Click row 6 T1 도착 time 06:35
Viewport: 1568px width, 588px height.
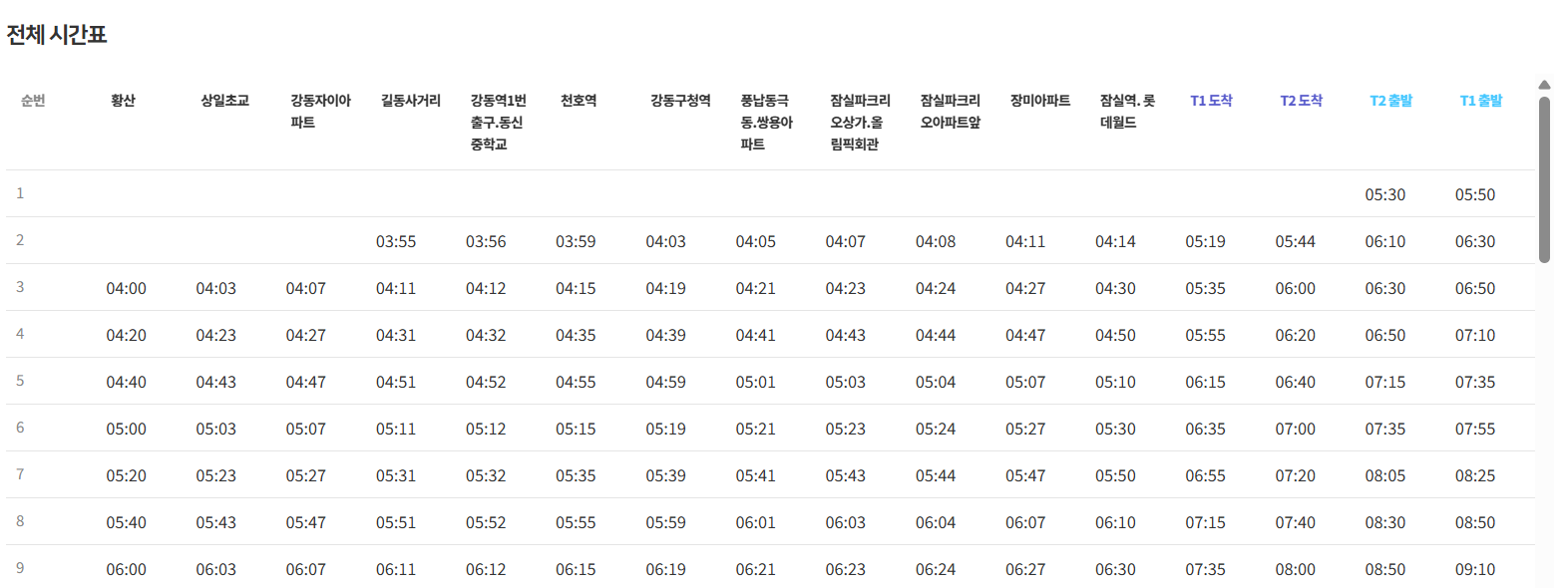tap(1205, 430)
